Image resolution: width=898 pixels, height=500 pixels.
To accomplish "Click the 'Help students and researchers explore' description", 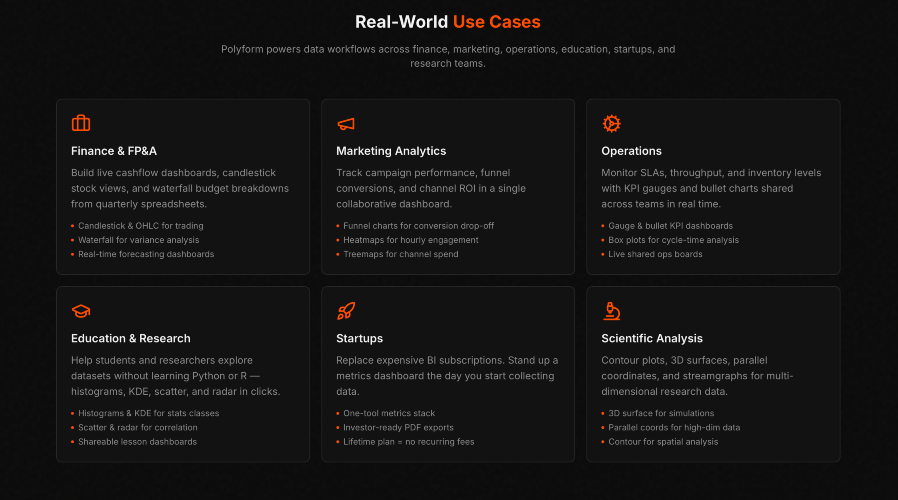I will point(176,376).
